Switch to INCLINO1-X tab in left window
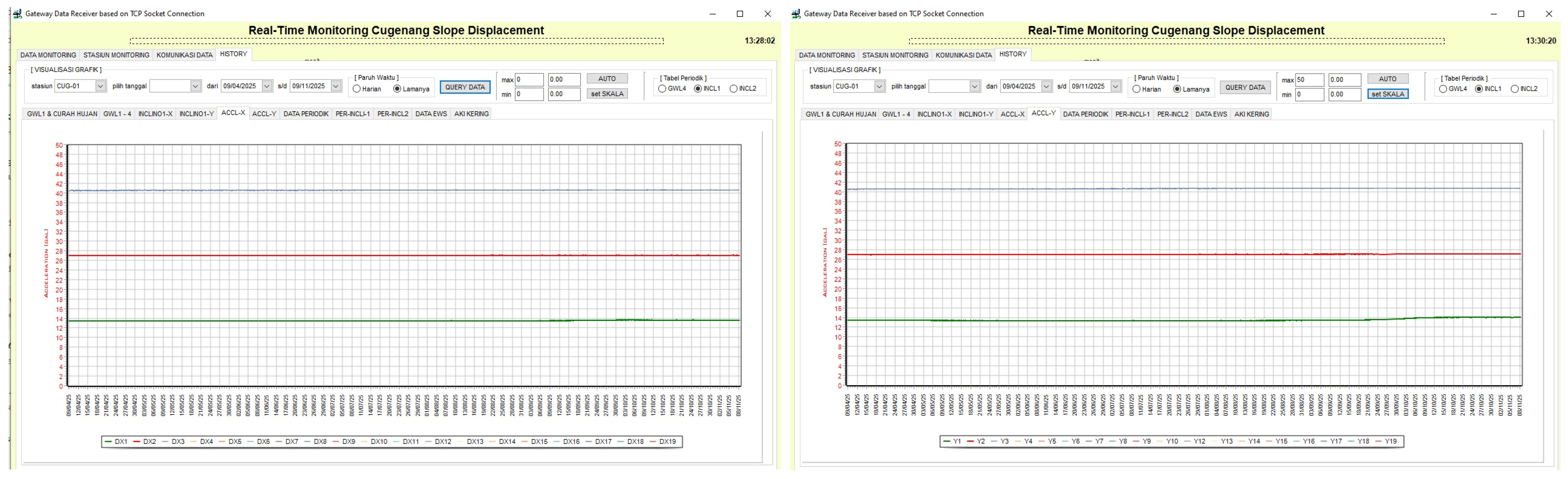Image resolution: width=1568 pixels, height=479 pixels. tap(155, 114)
